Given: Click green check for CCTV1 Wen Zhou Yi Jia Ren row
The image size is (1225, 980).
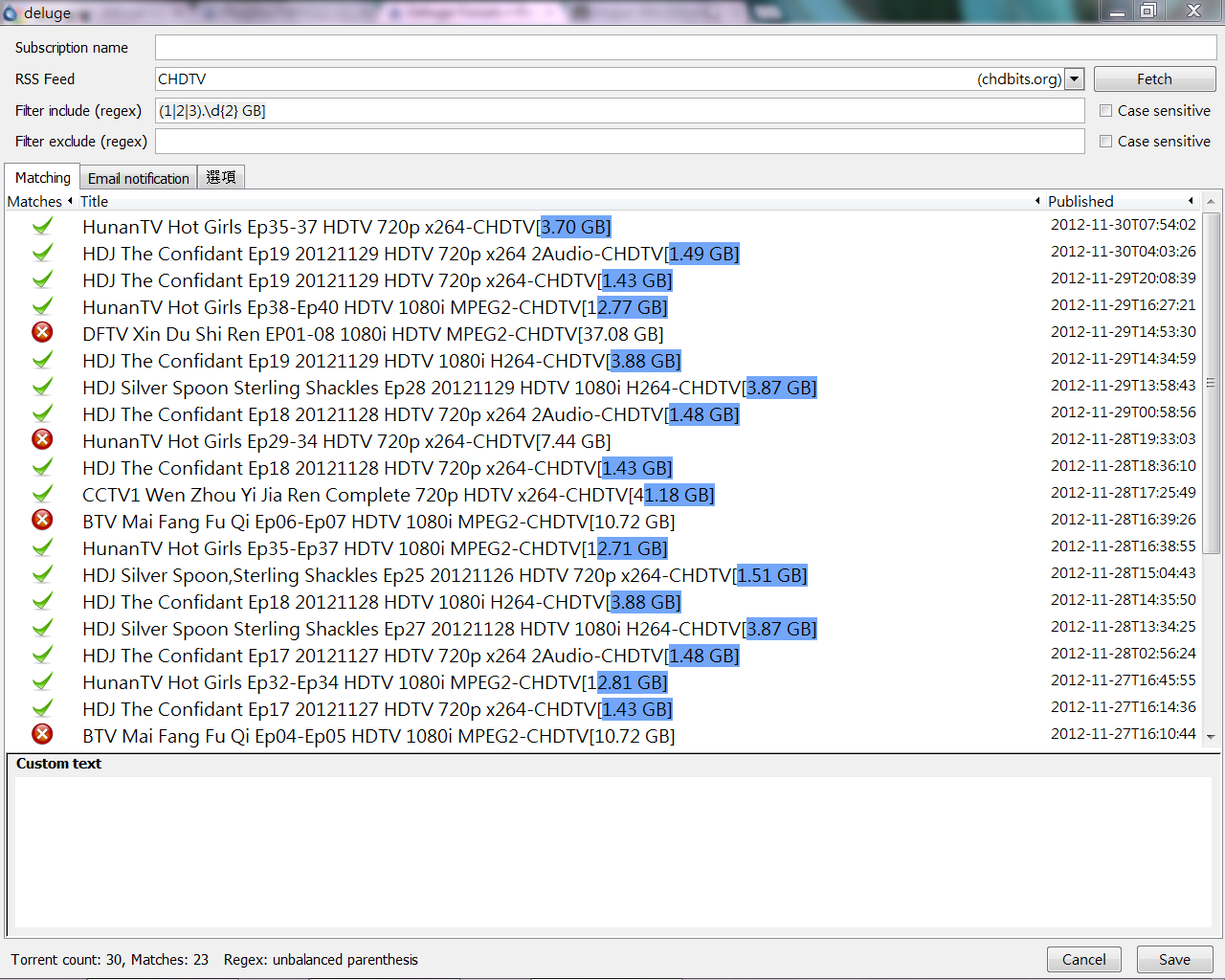Looking at the screenshot, I should [x=42, y=494].
